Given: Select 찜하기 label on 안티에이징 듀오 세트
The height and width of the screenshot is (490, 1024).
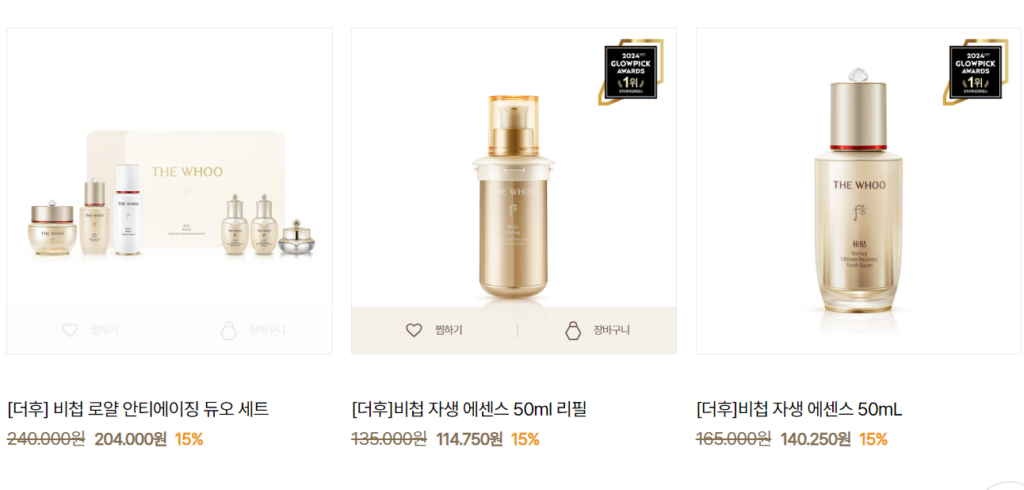Looking at the screenshot, I should click(x=104, y=330).
